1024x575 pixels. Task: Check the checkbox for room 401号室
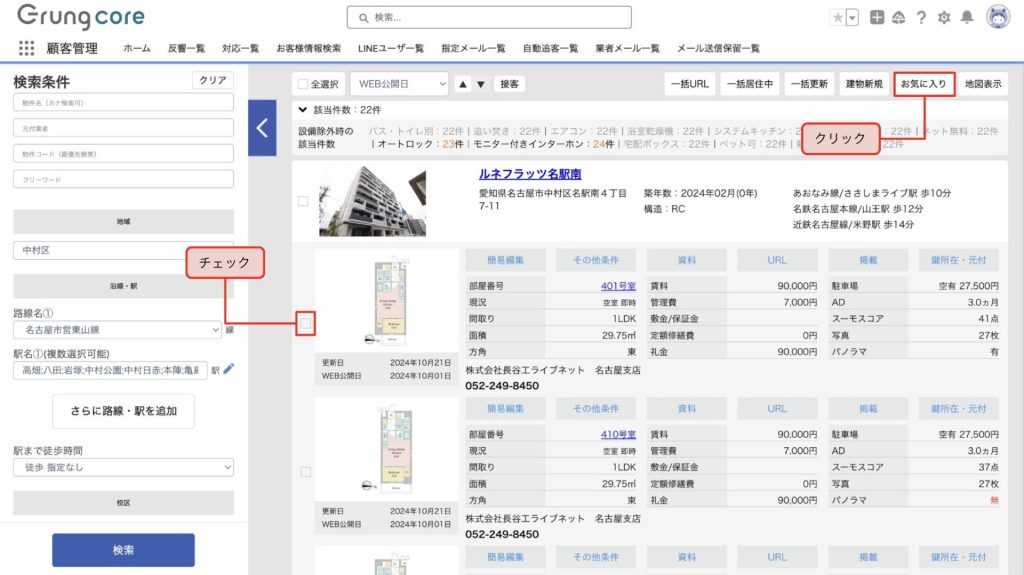(306, 323)
